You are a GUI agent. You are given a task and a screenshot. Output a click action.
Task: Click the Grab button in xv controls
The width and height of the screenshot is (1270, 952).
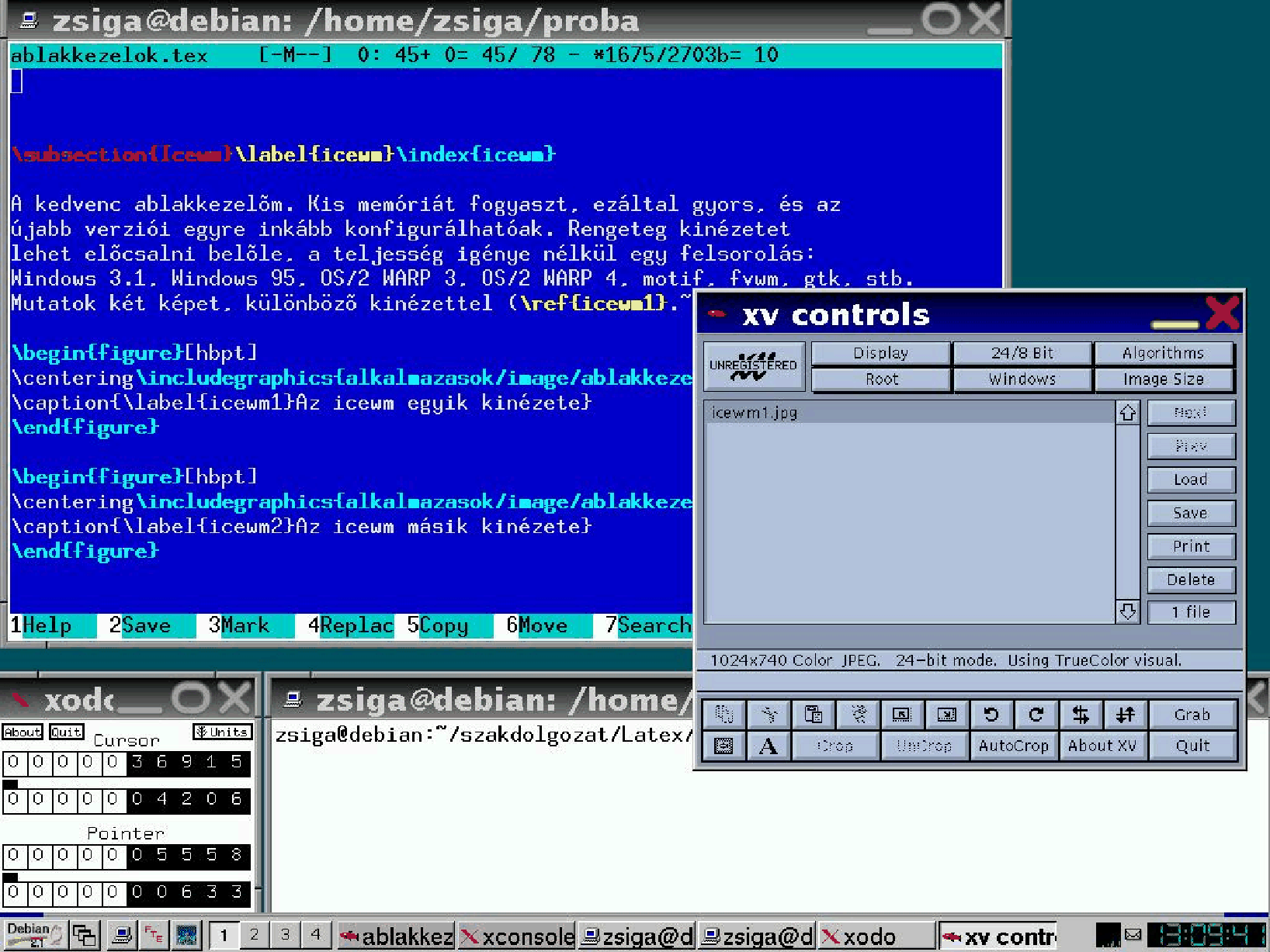(1192, 714)
